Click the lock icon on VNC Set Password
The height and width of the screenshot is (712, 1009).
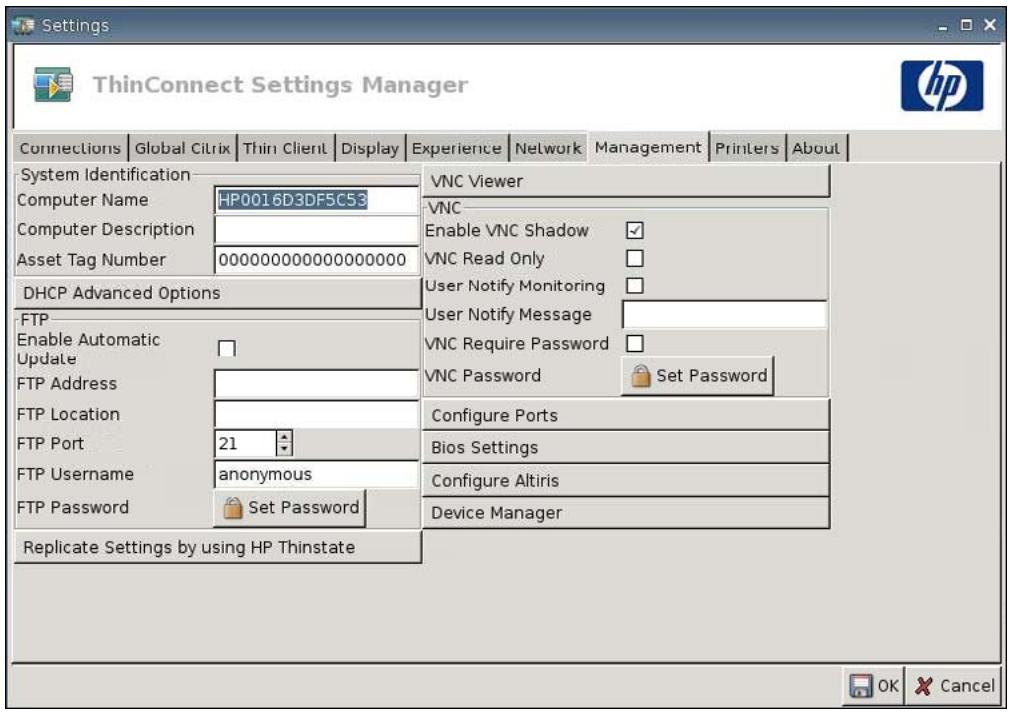pos(640,375)
